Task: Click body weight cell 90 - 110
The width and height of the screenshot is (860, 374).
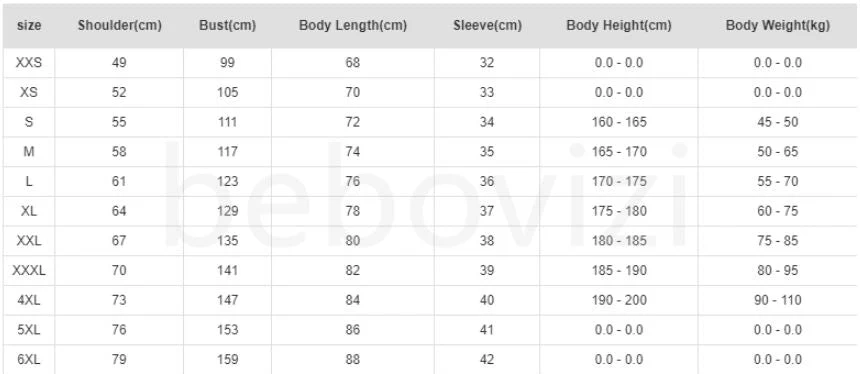Action: pos(778,300)
